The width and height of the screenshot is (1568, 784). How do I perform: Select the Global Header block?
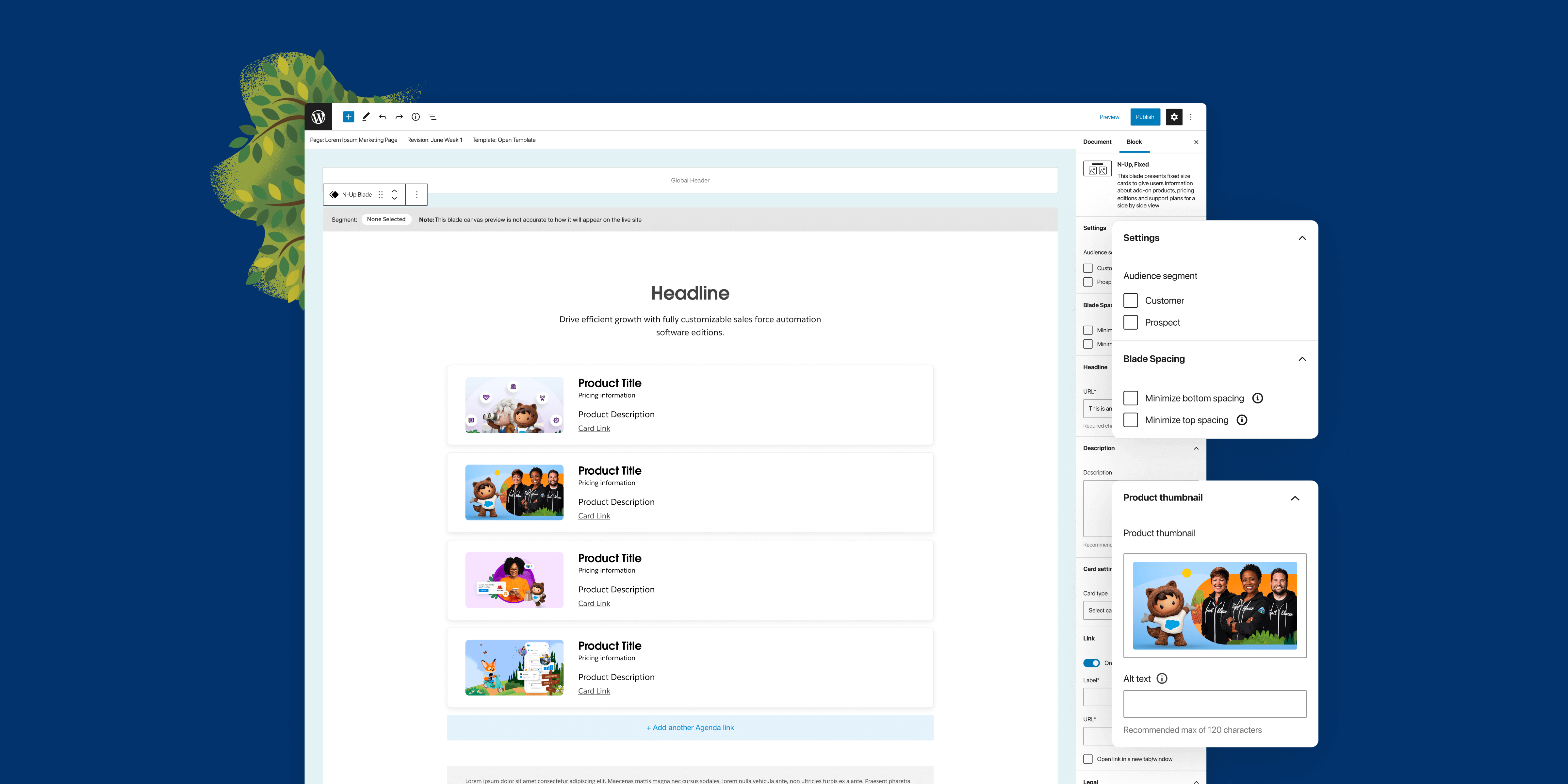[690, 180]
